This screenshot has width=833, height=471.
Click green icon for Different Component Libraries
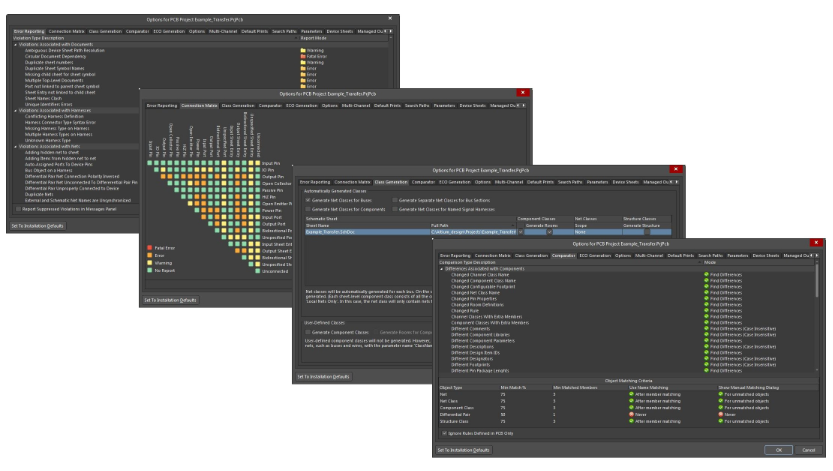point(707,335)
